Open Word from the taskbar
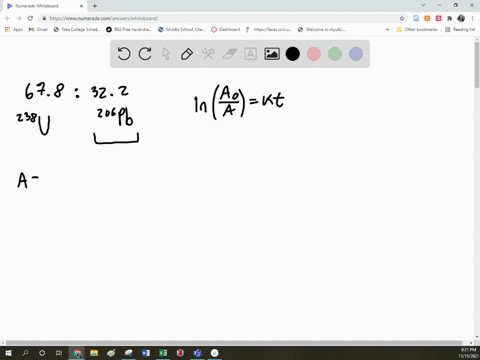This screenshot has height=360, width=480. [146, 353]
